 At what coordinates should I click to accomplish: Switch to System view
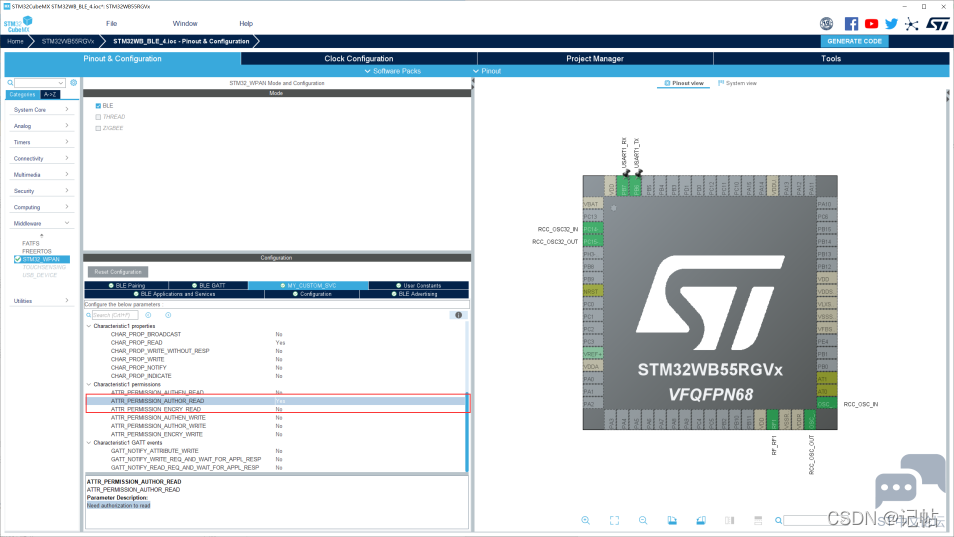click(x=737, y=83)
